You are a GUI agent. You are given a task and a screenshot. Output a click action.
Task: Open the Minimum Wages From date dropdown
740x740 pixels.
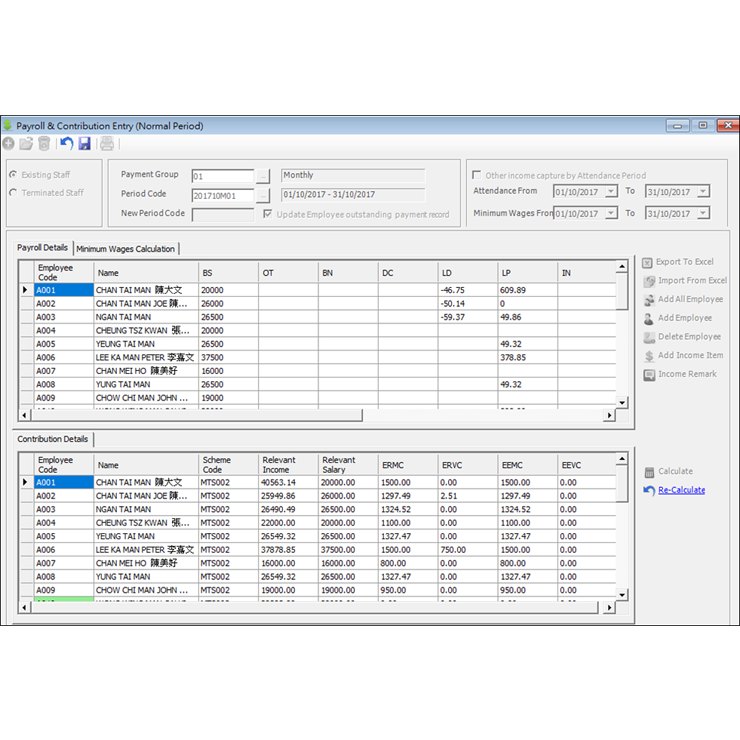click(x=611, y=213)
